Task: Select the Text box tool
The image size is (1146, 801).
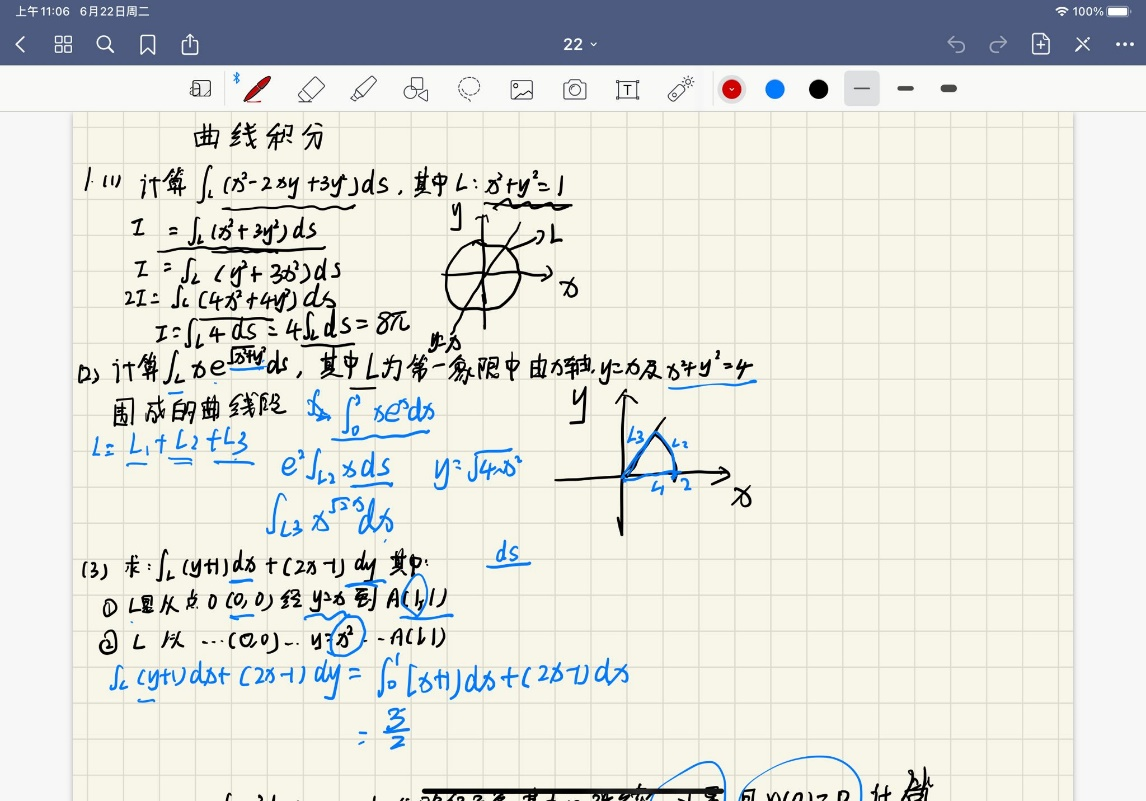Action: point(627,89)
